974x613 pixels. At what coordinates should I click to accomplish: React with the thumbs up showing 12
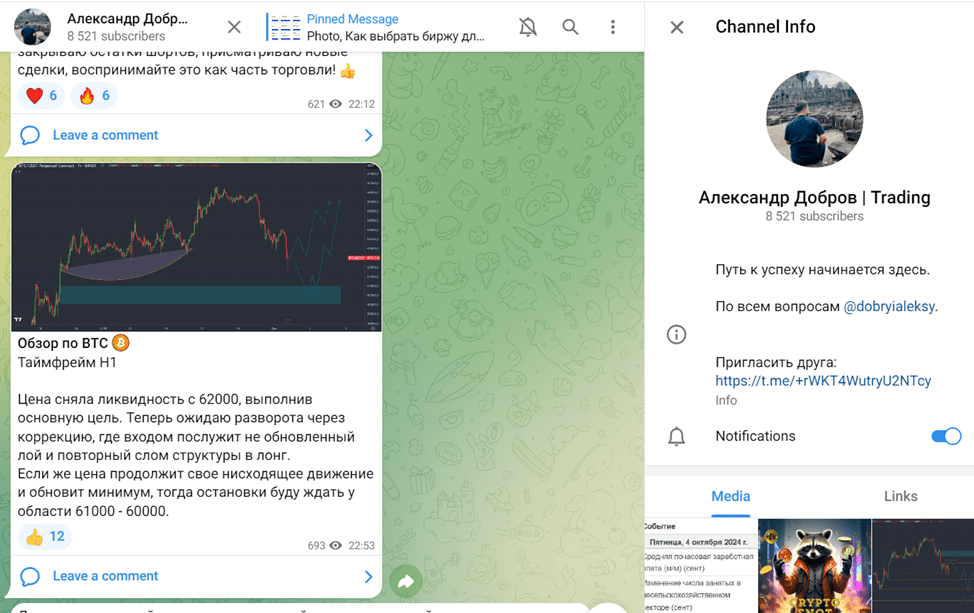tap(45, 537)
